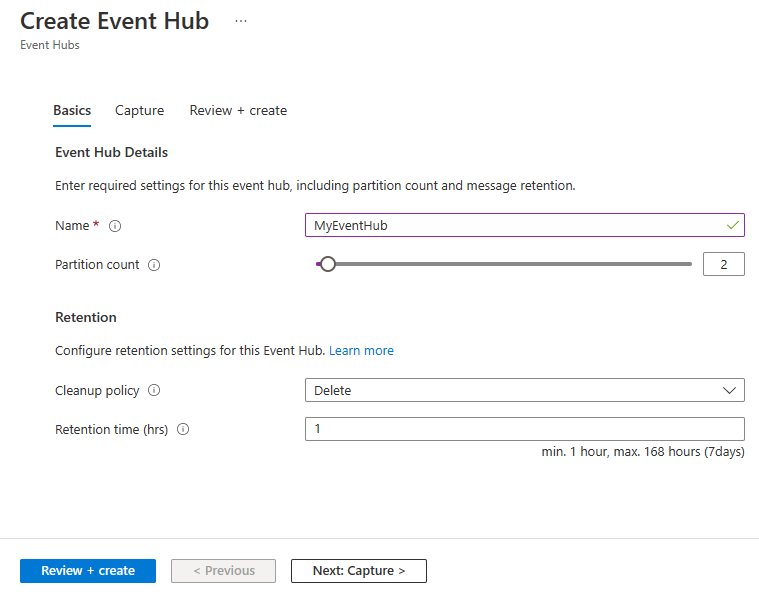Open the Review + create tab
Image resolution: width=759 pixels, height=600 pixels.
[x=238, y=111]
